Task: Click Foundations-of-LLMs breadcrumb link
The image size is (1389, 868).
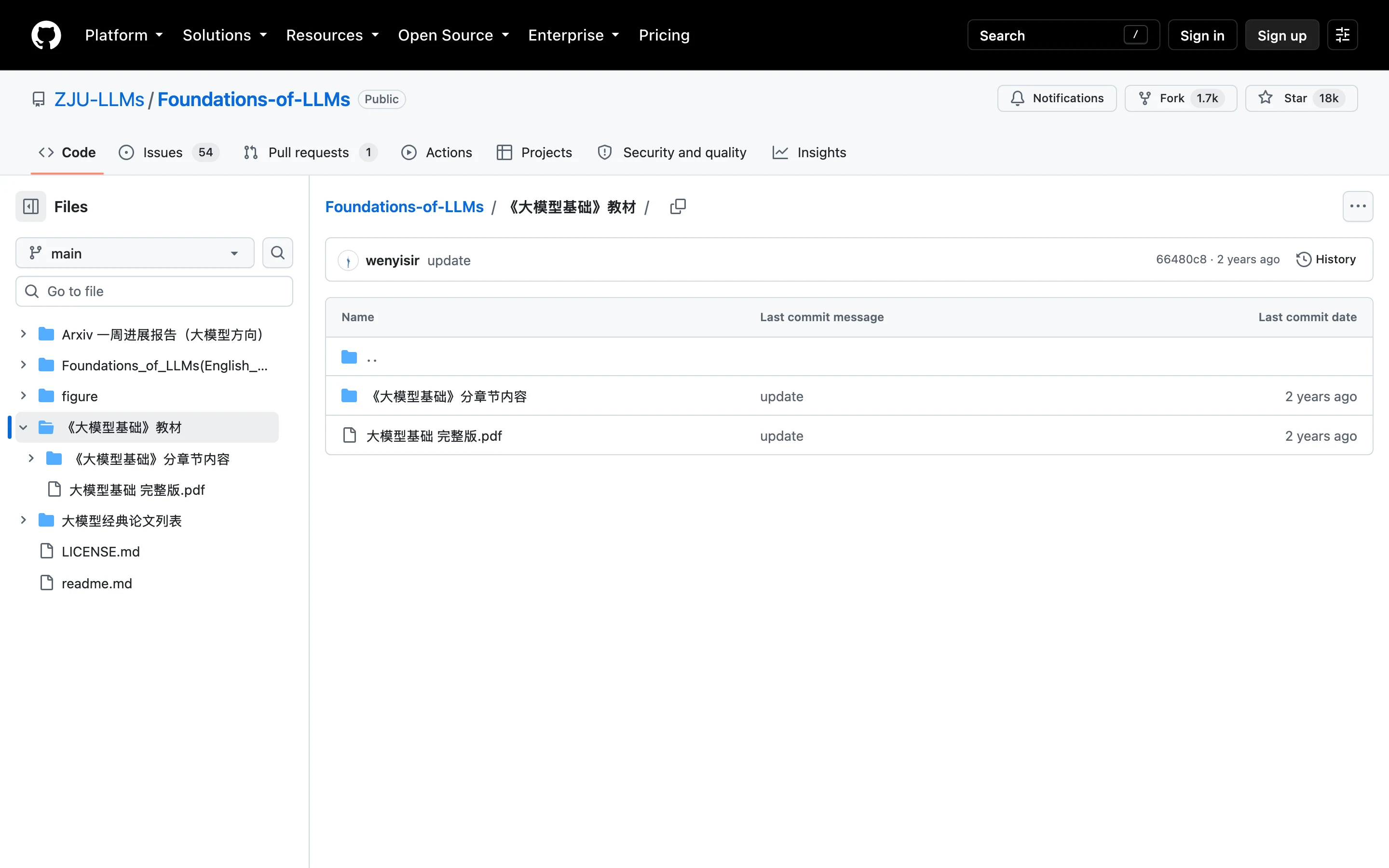Action: pos(405,207)
